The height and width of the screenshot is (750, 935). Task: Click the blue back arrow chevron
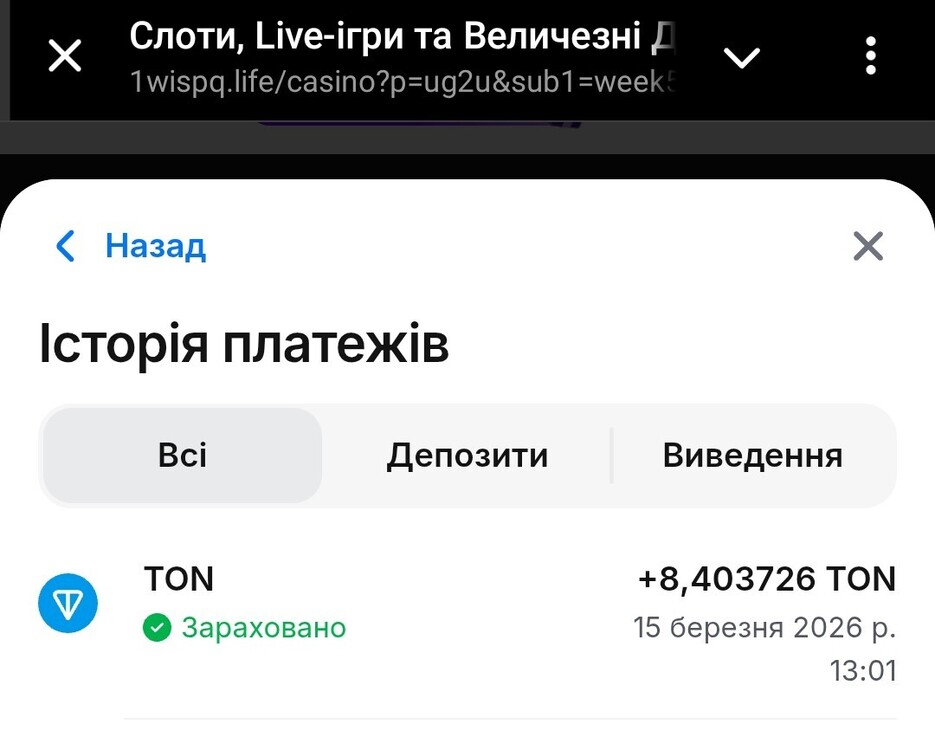pyautogui.click(x=66, y=245)
